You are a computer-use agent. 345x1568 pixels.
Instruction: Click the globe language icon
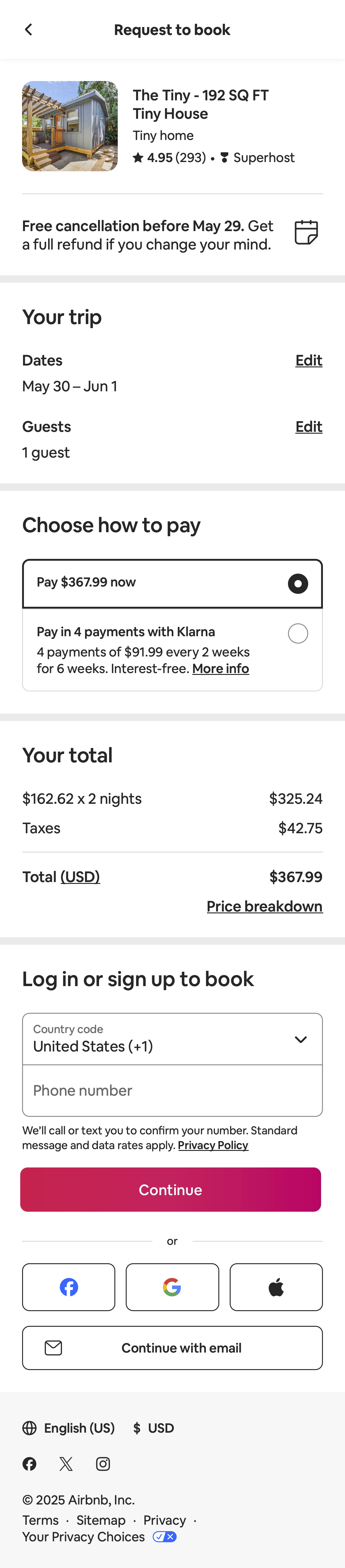point(29,1427)
